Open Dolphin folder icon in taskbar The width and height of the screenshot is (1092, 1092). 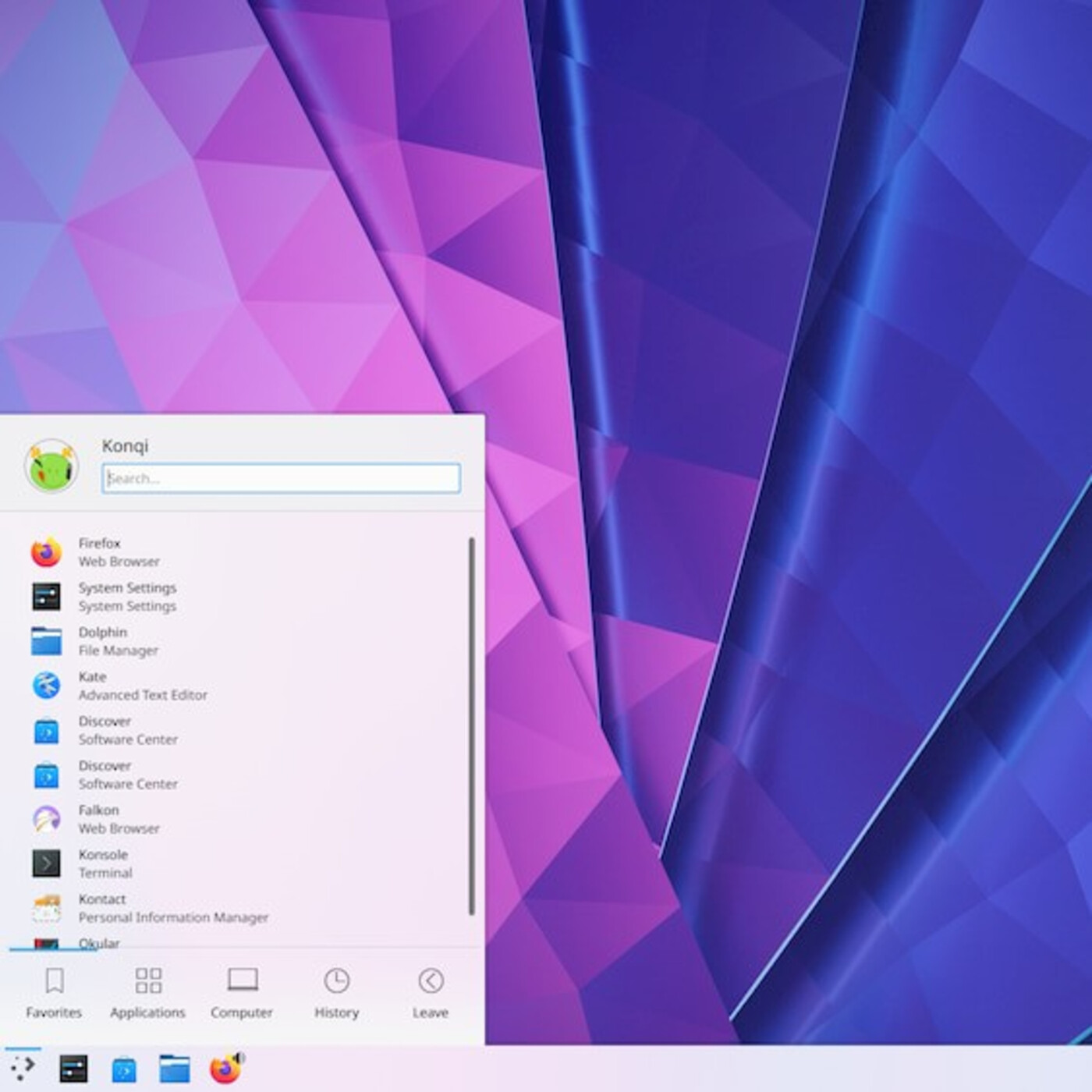(175, 1069)
